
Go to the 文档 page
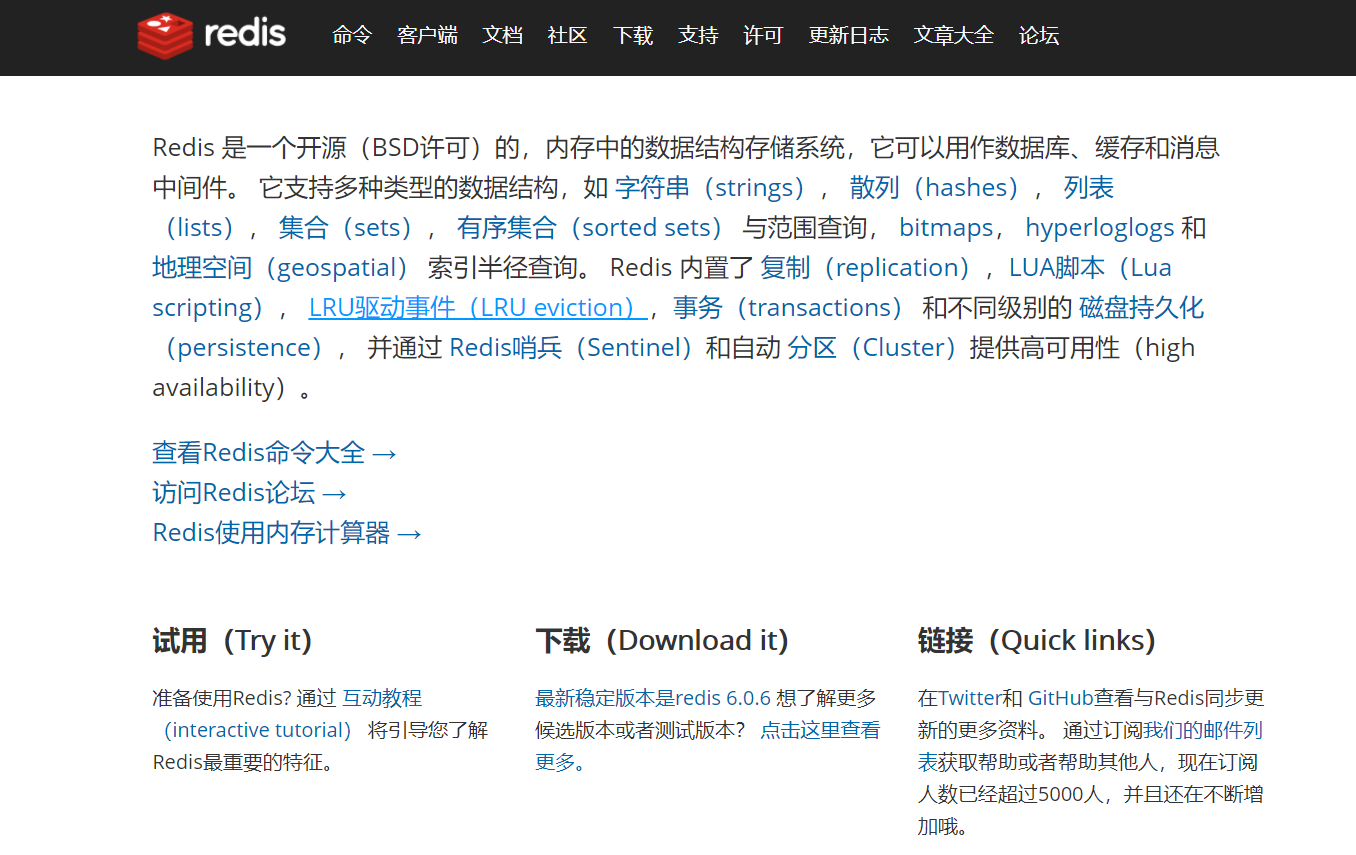(x=503, y=35)
